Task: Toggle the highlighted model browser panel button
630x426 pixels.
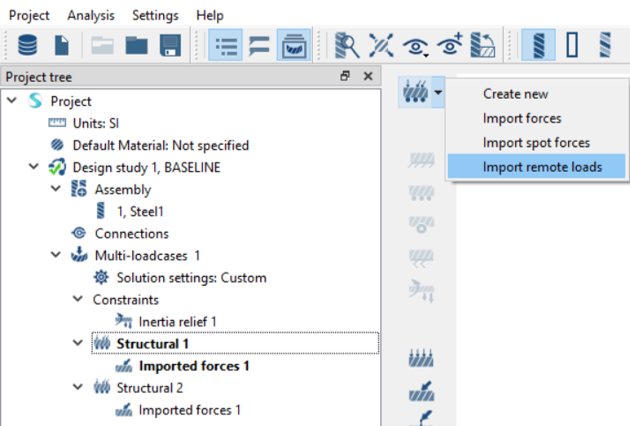Action: pos(291,45)
